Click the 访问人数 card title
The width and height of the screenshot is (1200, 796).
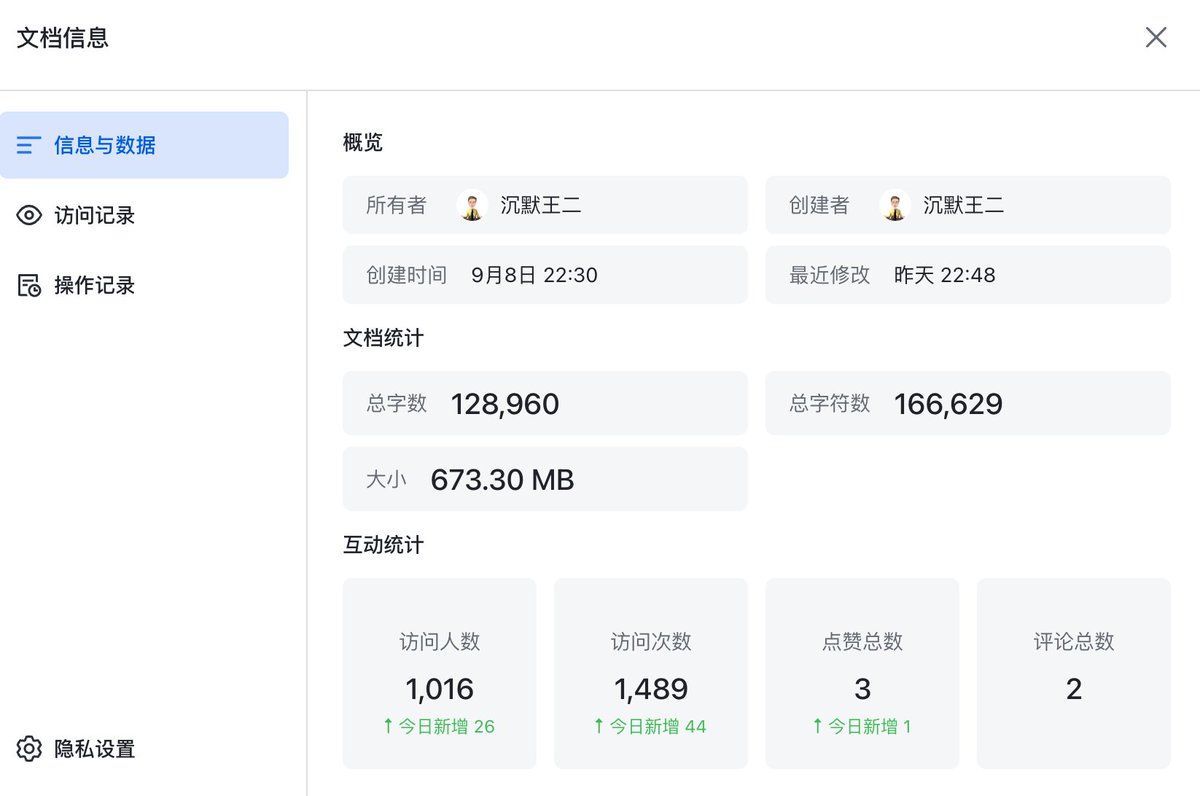pyautogui.click(x=440, y=642)
